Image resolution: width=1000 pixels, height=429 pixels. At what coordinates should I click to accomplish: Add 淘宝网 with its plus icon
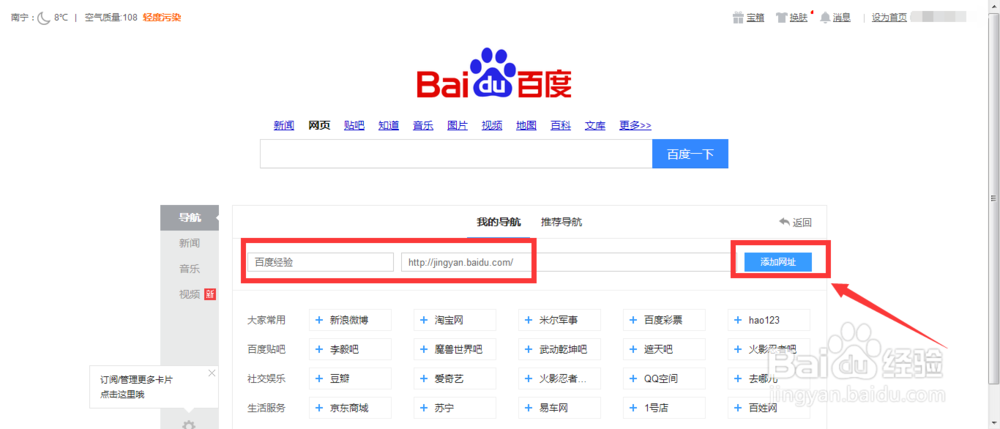pos(424,320)
